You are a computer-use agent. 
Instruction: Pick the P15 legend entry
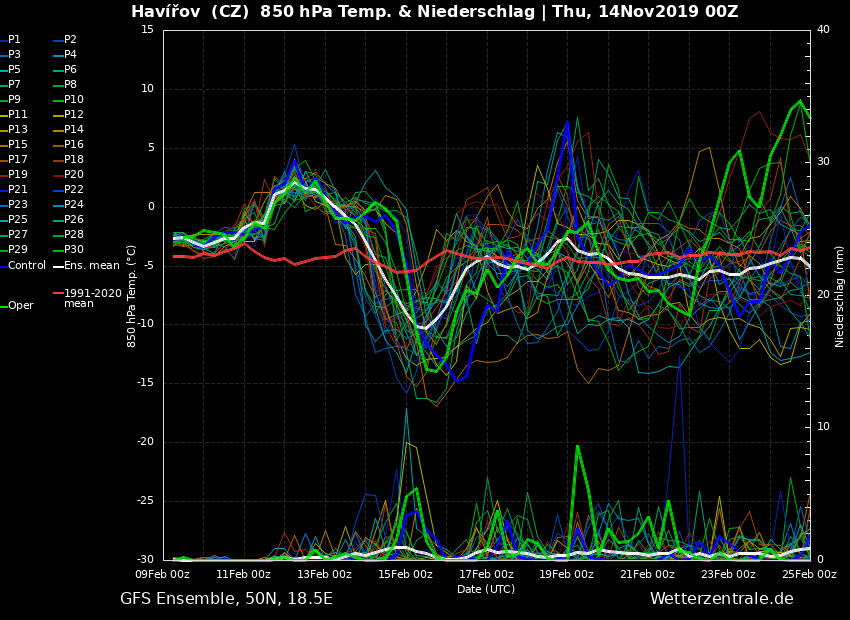point(18,145)
